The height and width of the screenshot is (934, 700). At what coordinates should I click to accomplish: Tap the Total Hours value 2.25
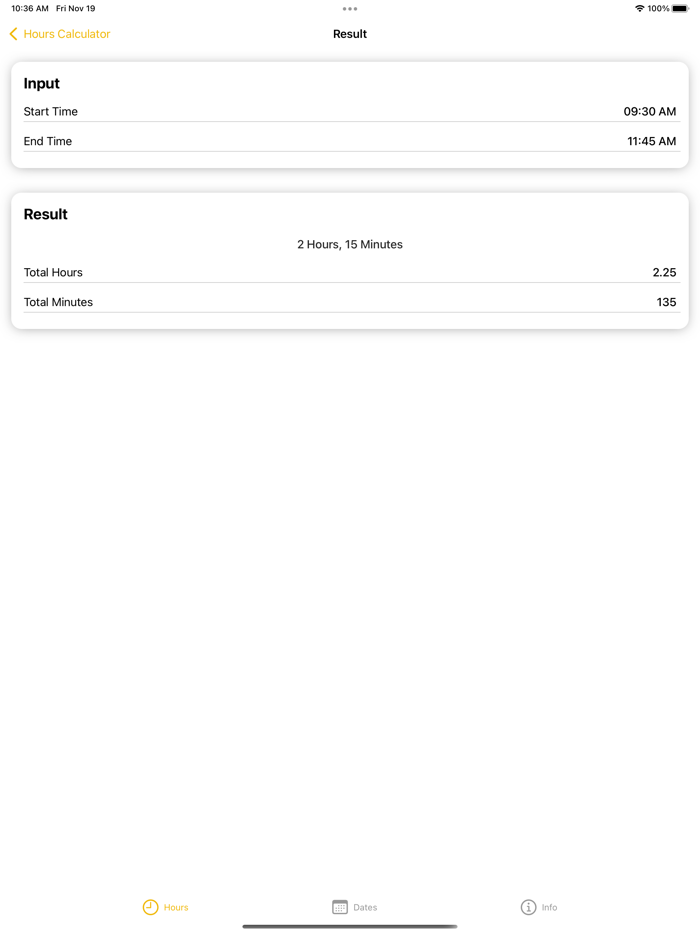pyautogui.click(x=666, y=272)
